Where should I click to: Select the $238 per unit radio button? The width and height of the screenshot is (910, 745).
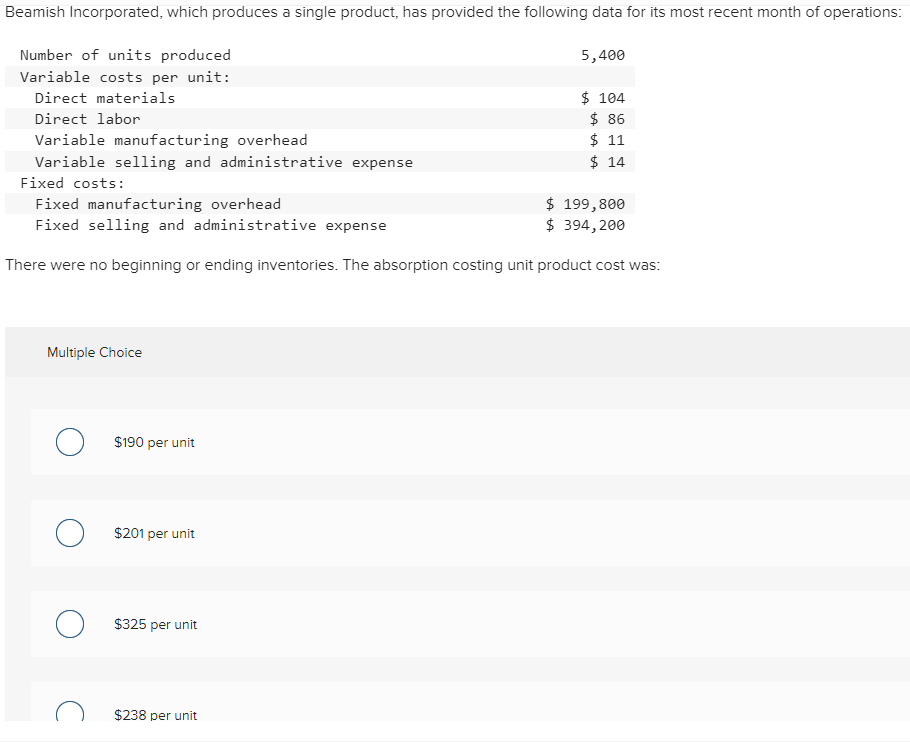coord(69,712)
